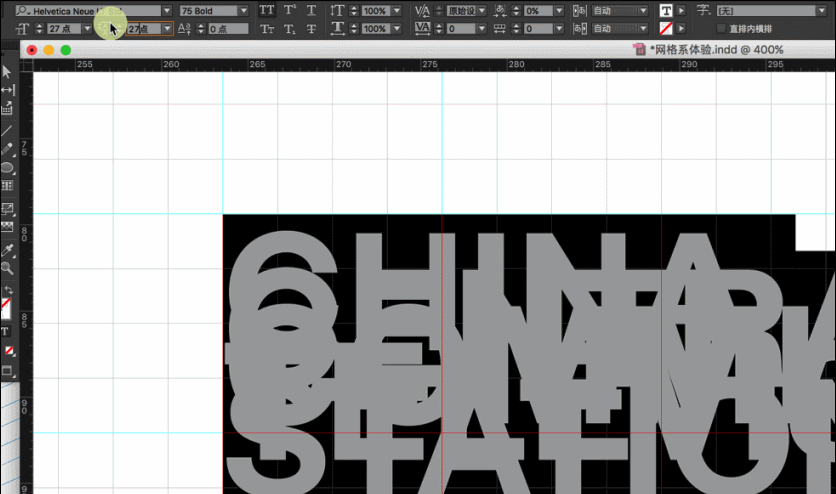Click the vertical scale icon

337,10
